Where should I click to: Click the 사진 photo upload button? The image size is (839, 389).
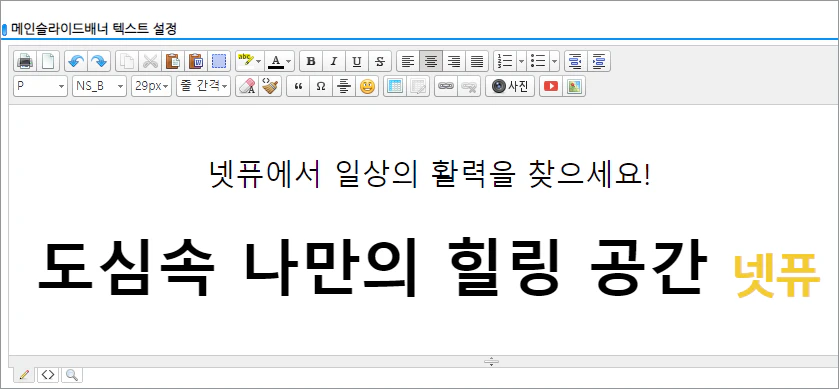pyautogui.click(x=510, y=86)
